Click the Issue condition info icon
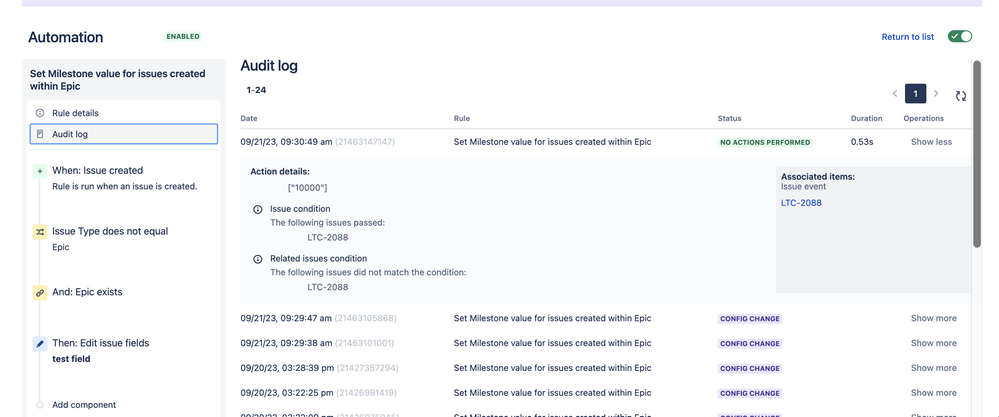999x417 pixels. (257, 209)
